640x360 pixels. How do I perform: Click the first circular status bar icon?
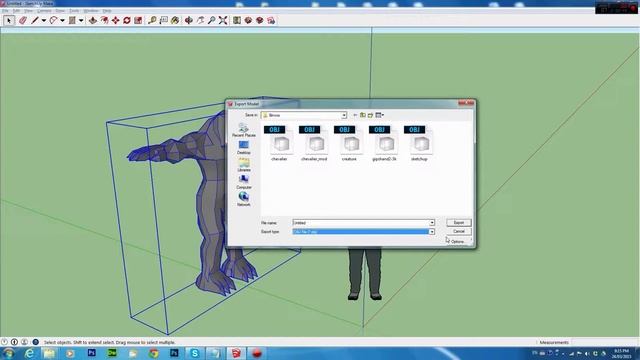point(4,342)
